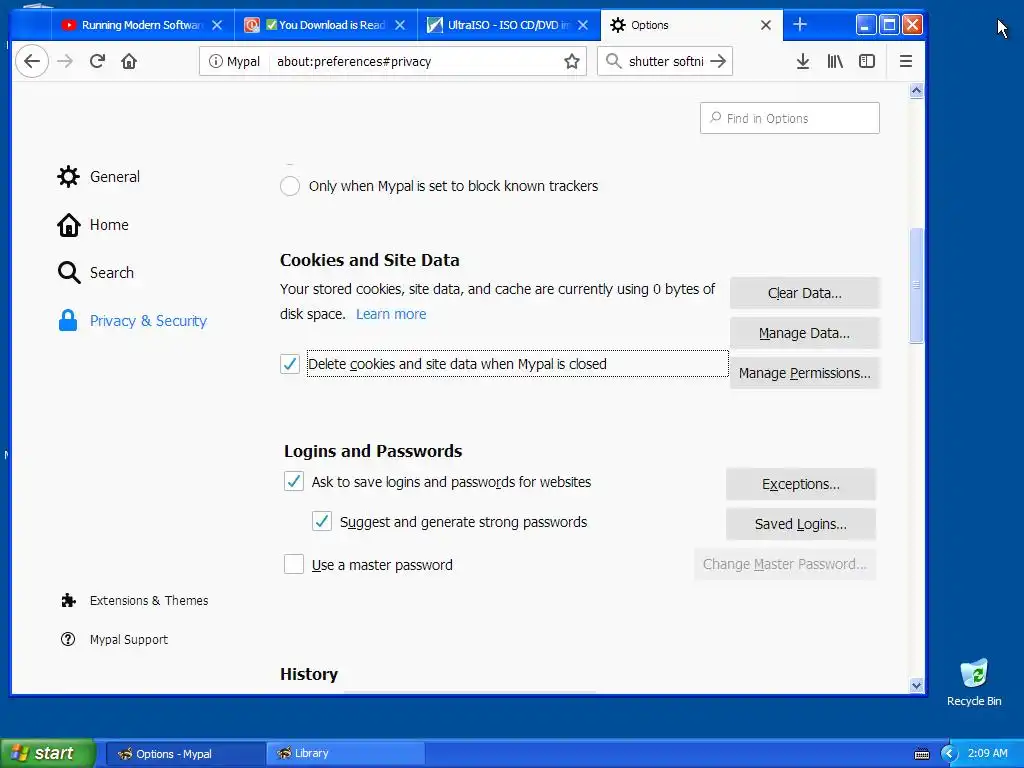
Task: Bookmark this page with the star
Action: 571,61
